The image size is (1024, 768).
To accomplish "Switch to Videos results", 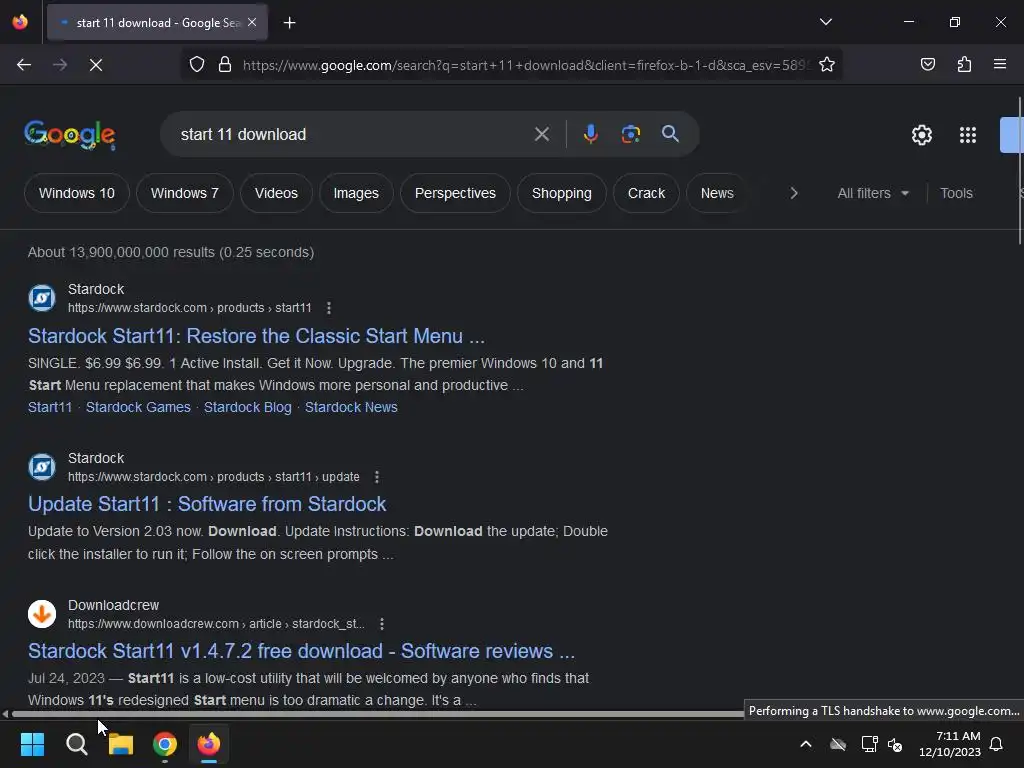I will (x=276, y=193).
